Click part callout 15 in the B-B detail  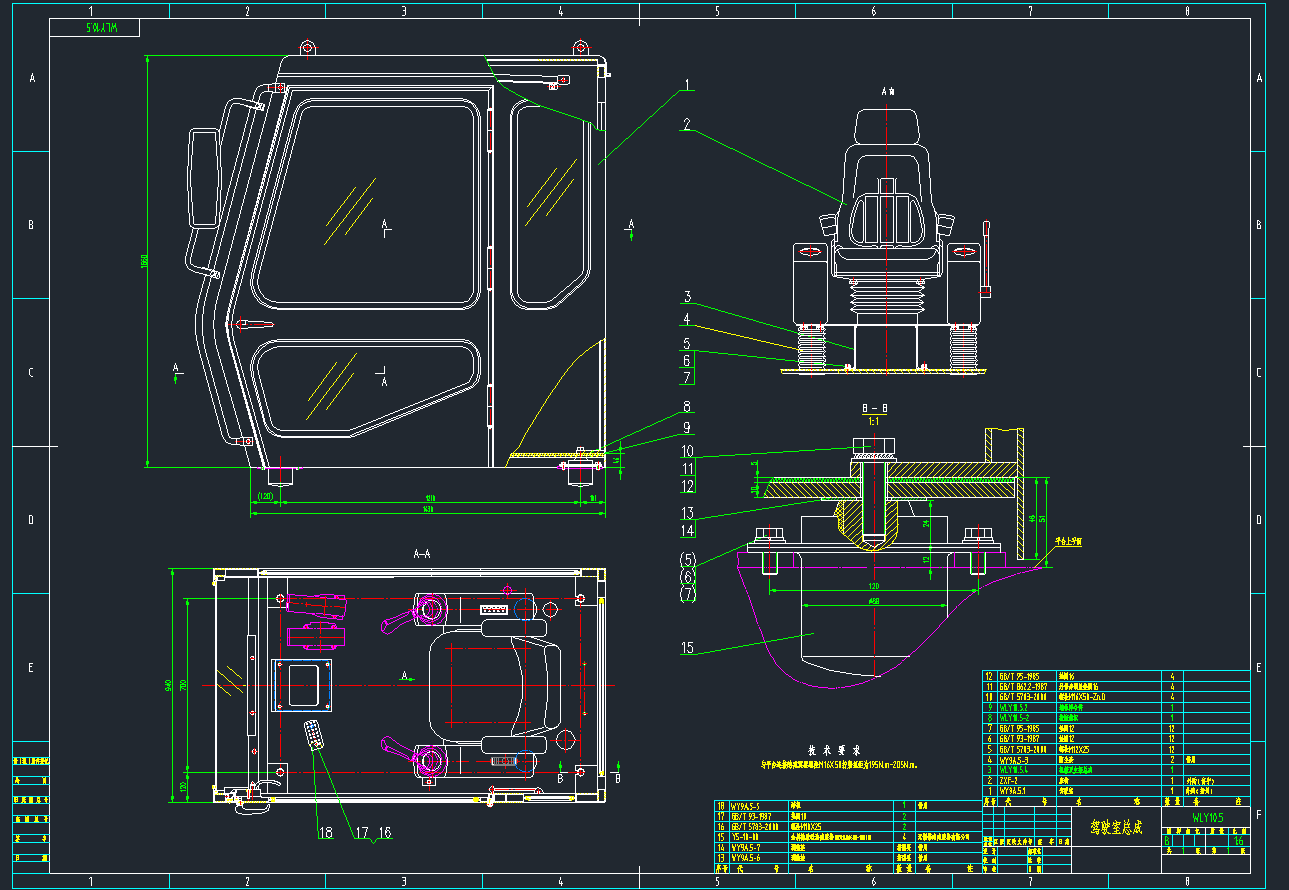pos(688,648)
